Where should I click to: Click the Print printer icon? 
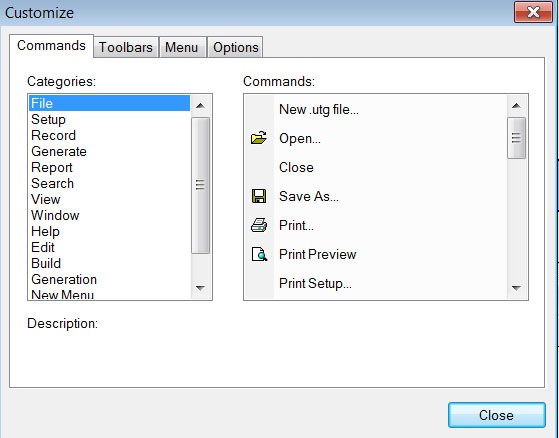pyautogui.click(x=259, y=225)
